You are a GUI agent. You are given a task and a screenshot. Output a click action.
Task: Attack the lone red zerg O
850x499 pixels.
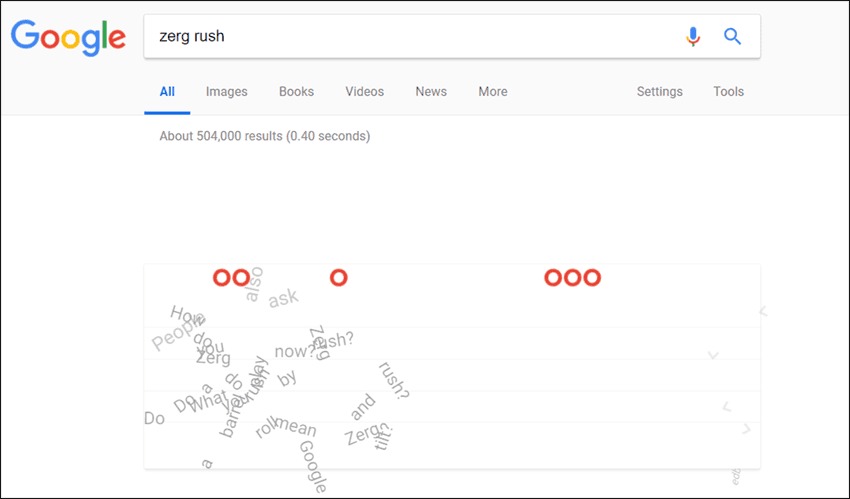(338, 277)
